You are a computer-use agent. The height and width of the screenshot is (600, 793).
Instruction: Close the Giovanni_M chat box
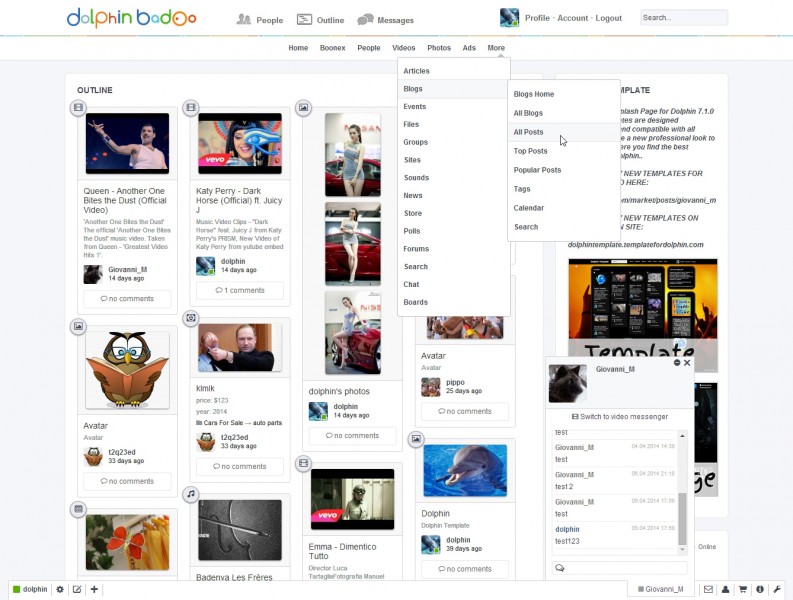tap(687, 363)
